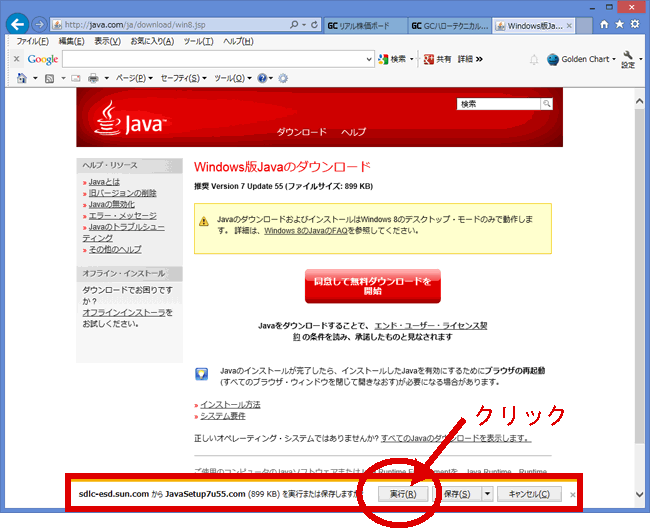Click the Java logo
This screenshot has width=650, height=528.
131,119
